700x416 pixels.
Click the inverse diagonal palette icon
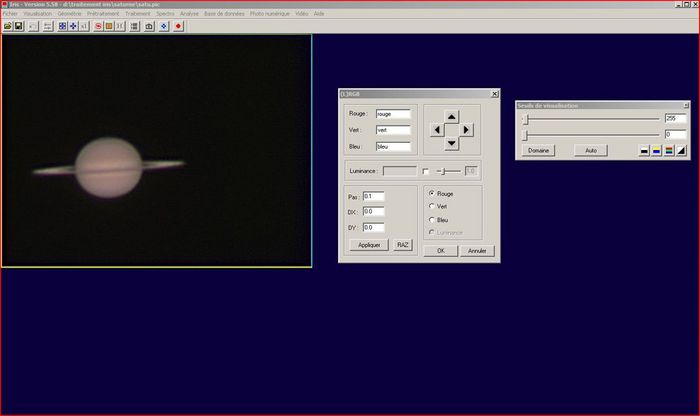point(682,150)
